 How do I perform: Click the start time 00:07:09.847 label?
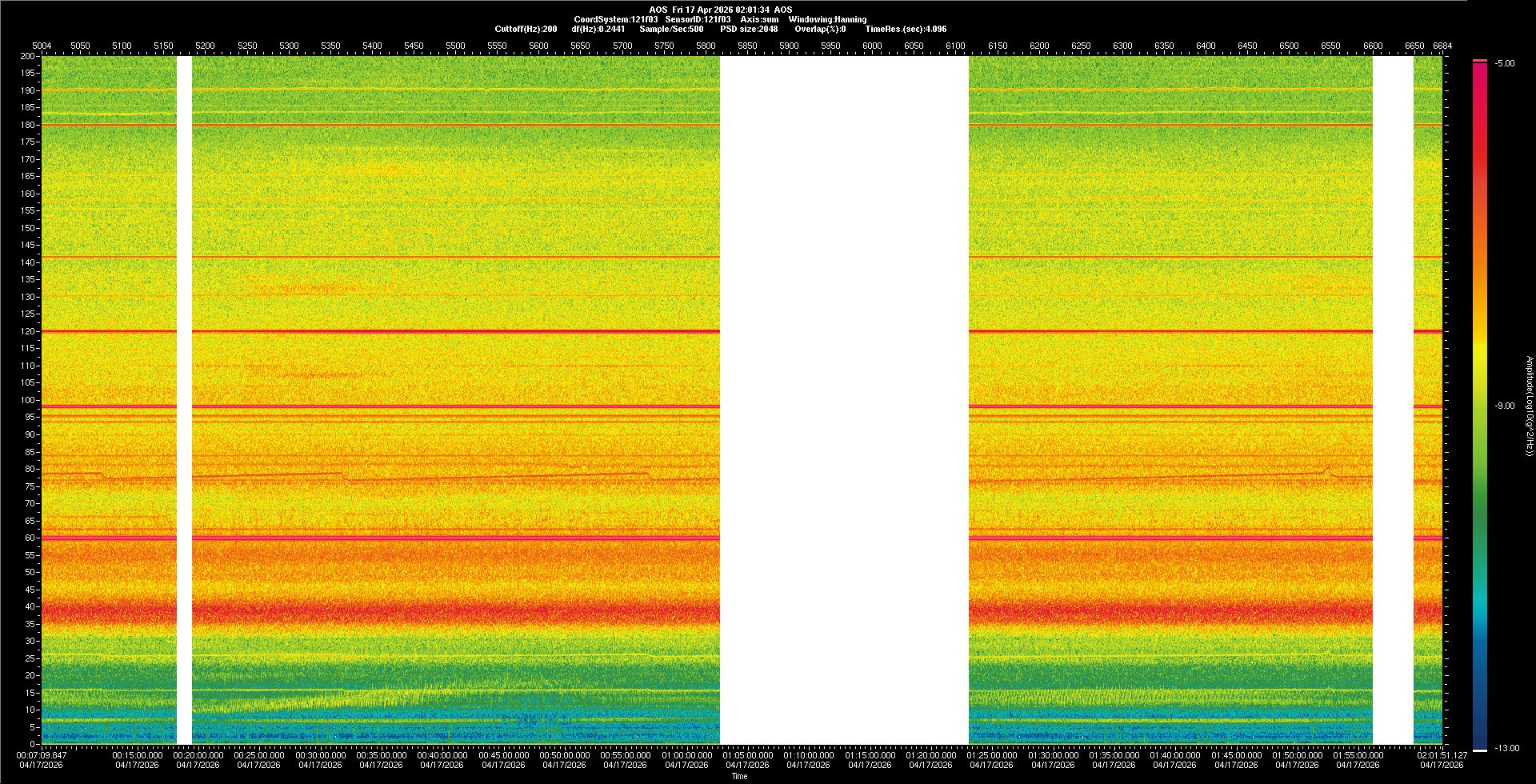42,755
